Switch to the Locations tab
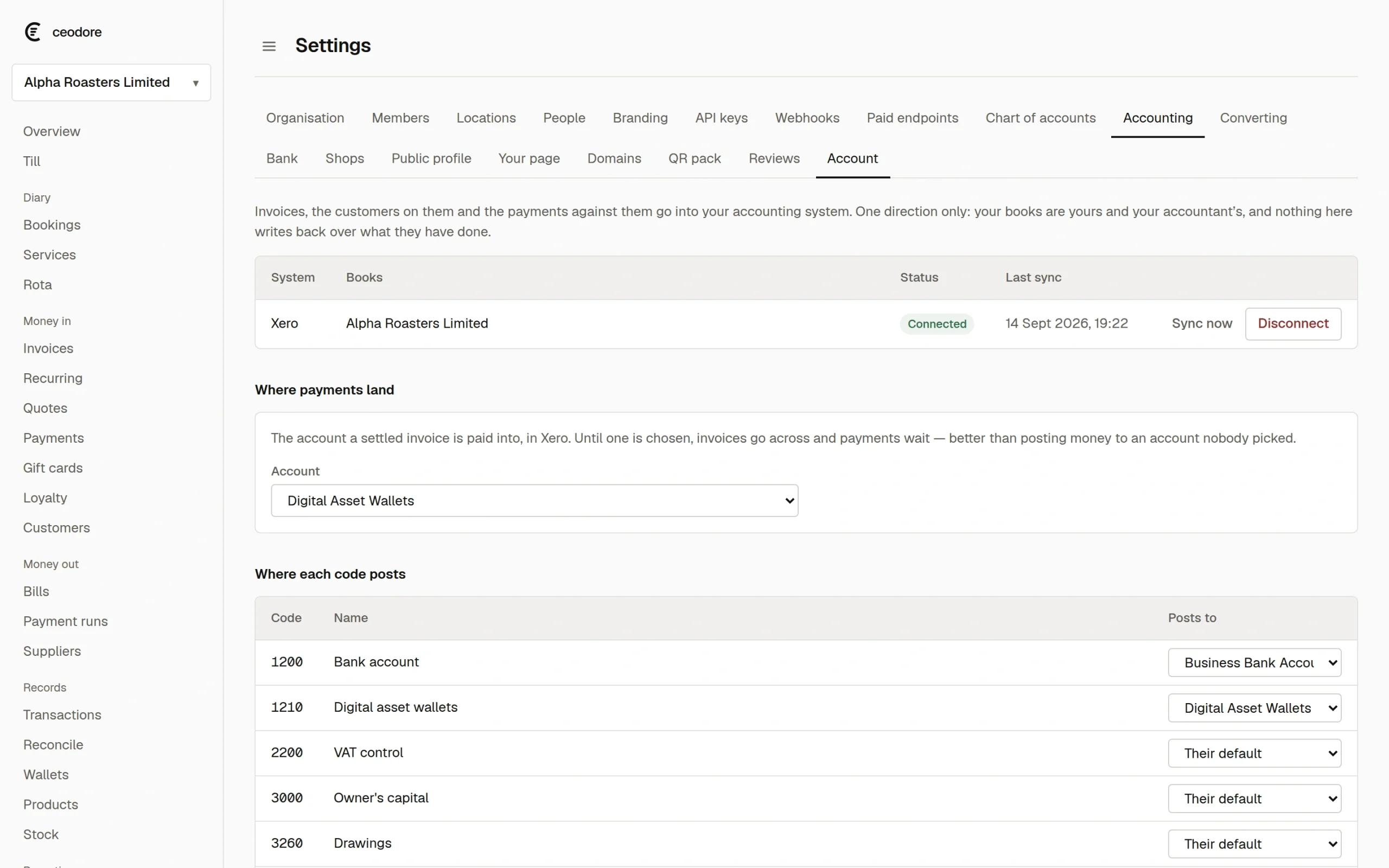1389x868 pixels. [x=486, y=118]
